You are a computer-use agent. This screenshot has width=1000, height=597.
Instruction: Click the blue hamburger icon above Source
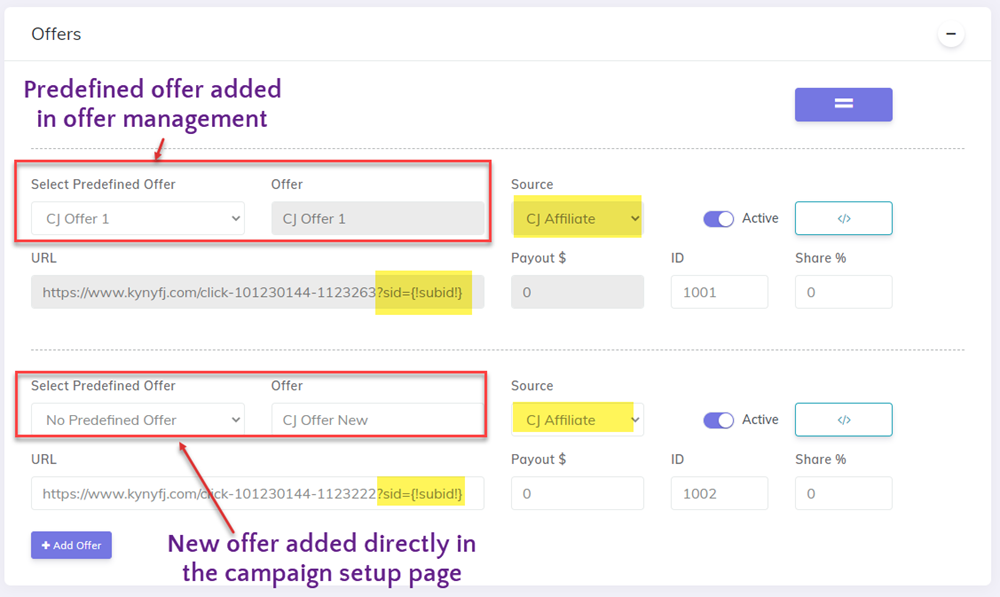[x=843, y=104]
